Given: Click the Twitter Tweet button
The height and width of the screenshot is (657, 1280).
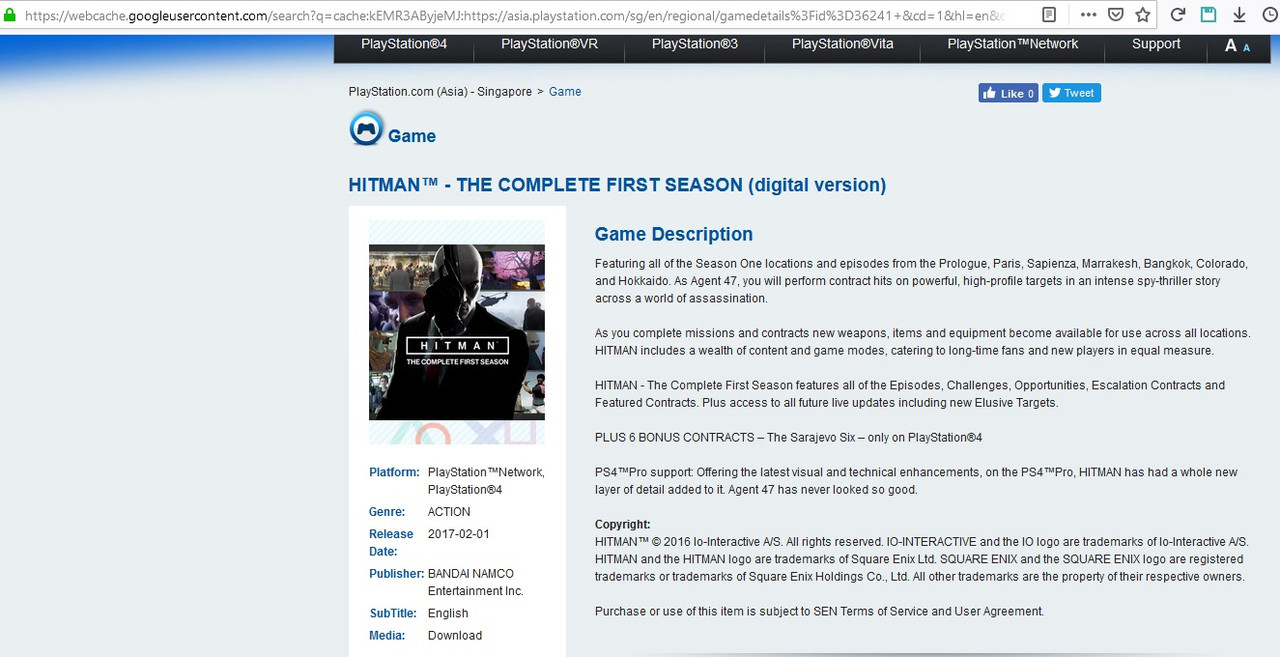Looking at the screenshot, I should point(1072,93).
